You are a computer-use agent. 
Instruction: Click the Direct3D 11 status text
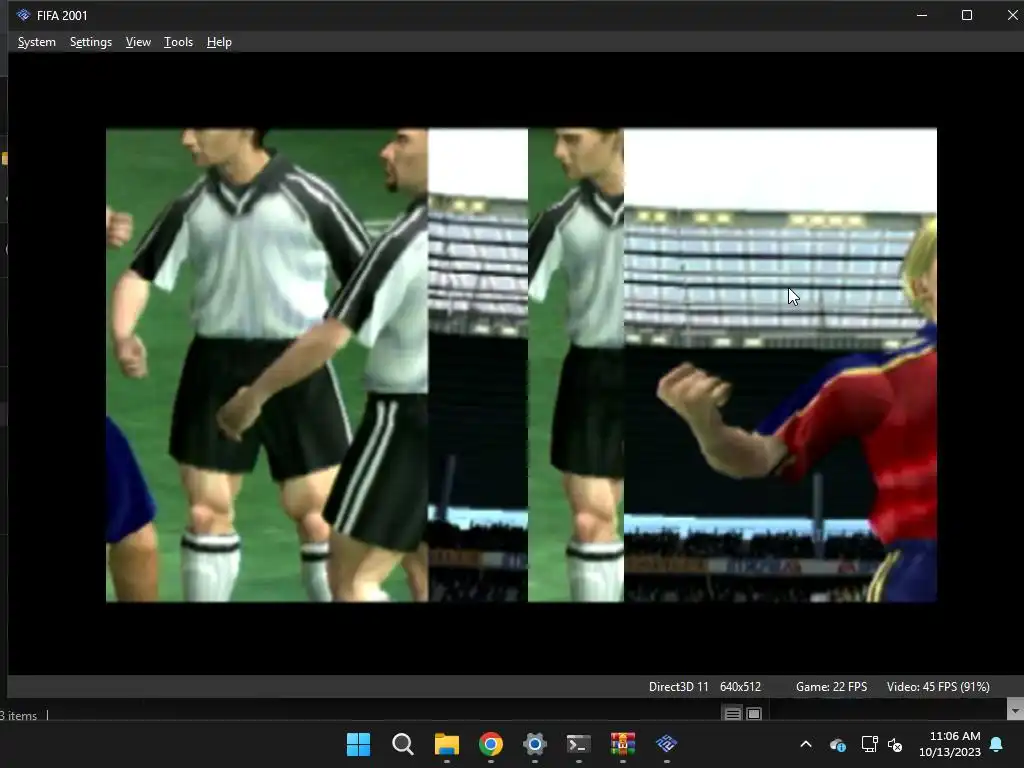[679, 687]
